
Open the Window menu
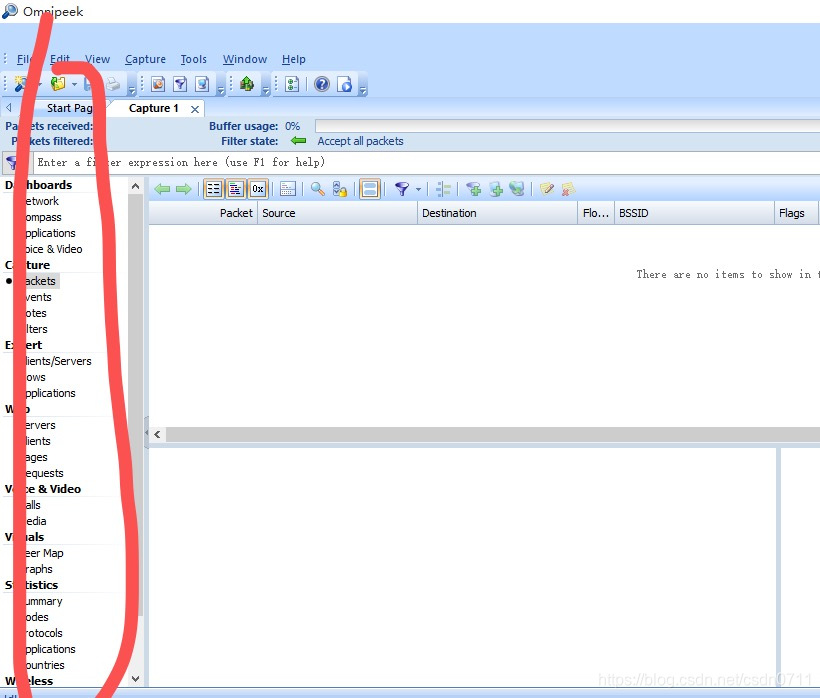(x=245, y=59)
